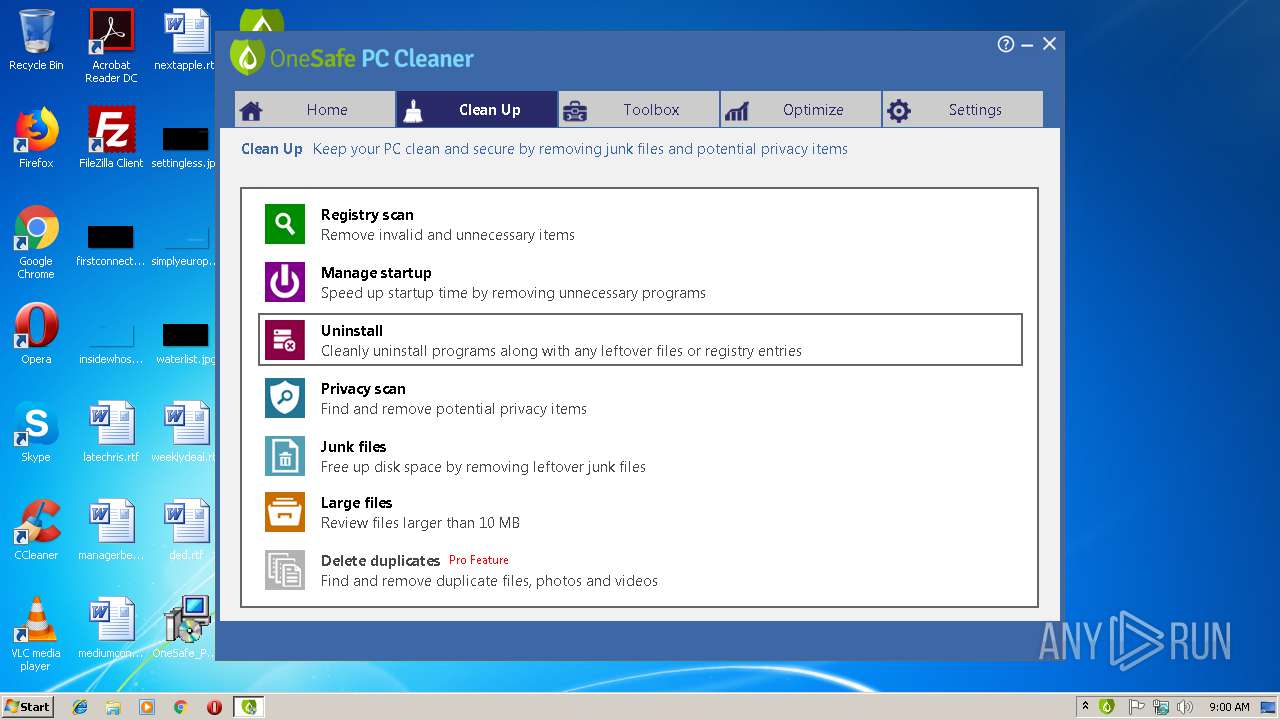1280x720 pixels.
Task: Click 'Remove invalid and unnecessary items' text
Action: point(448,235)
